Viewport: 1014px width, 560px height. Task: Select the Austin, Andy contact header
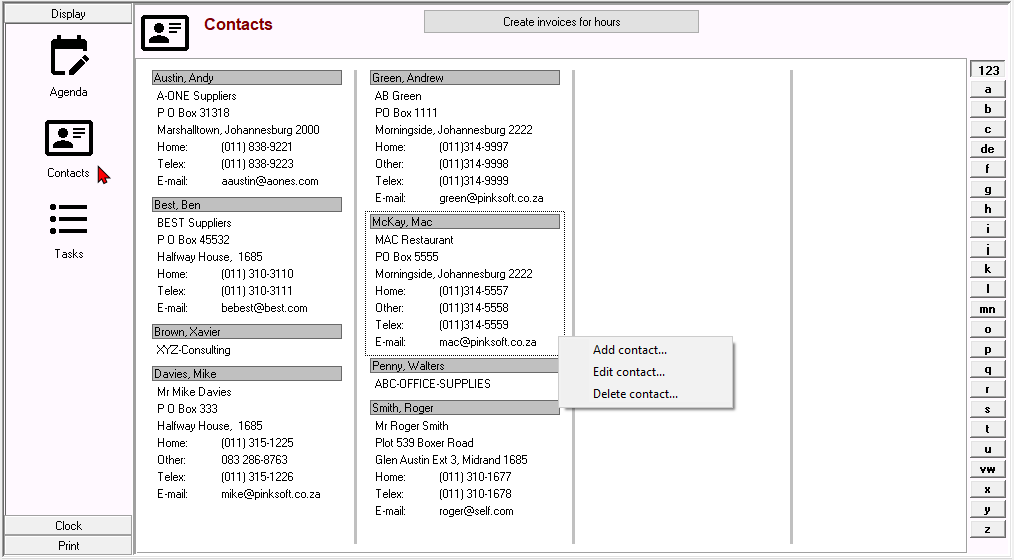pyautogui.click(x=247, y=78)
